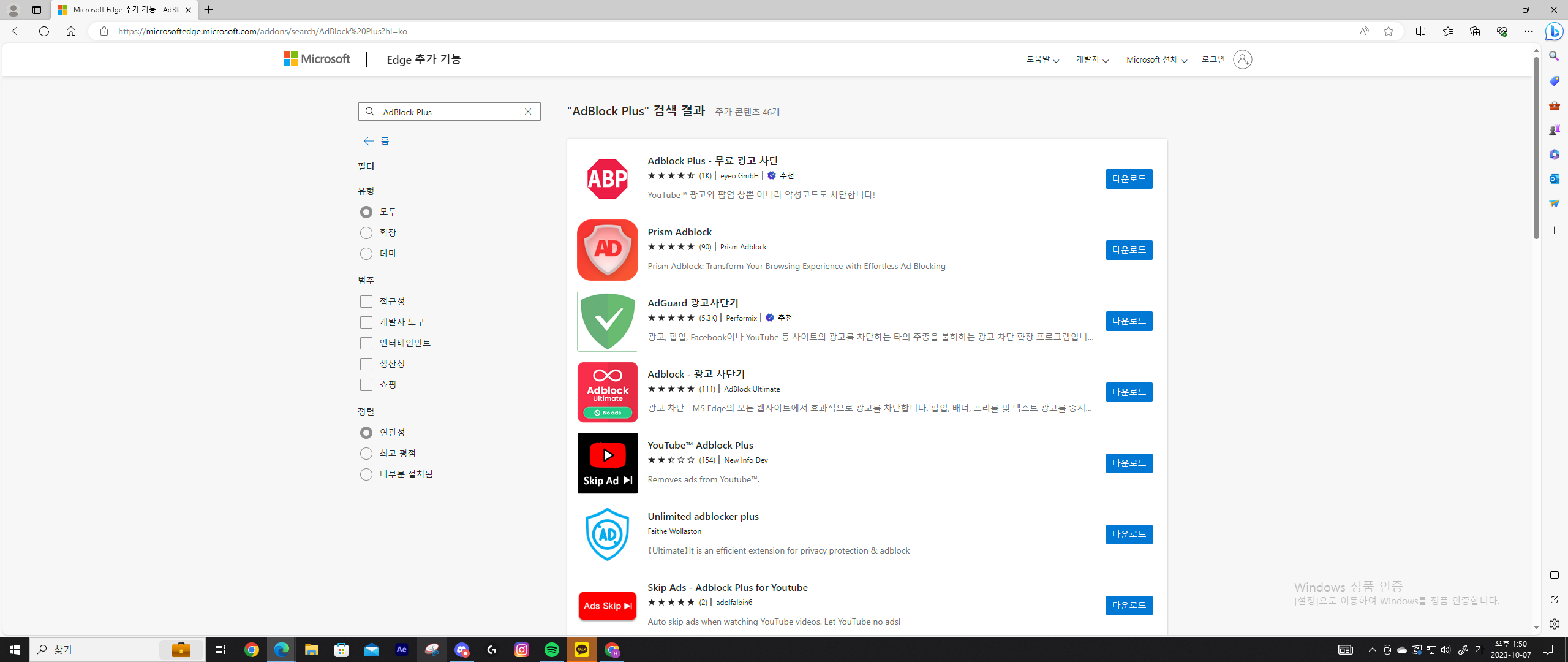Screen dimensions: 1568x662
Task: Expand the 개발자 dropdown menu
Action: (1091, 59)
